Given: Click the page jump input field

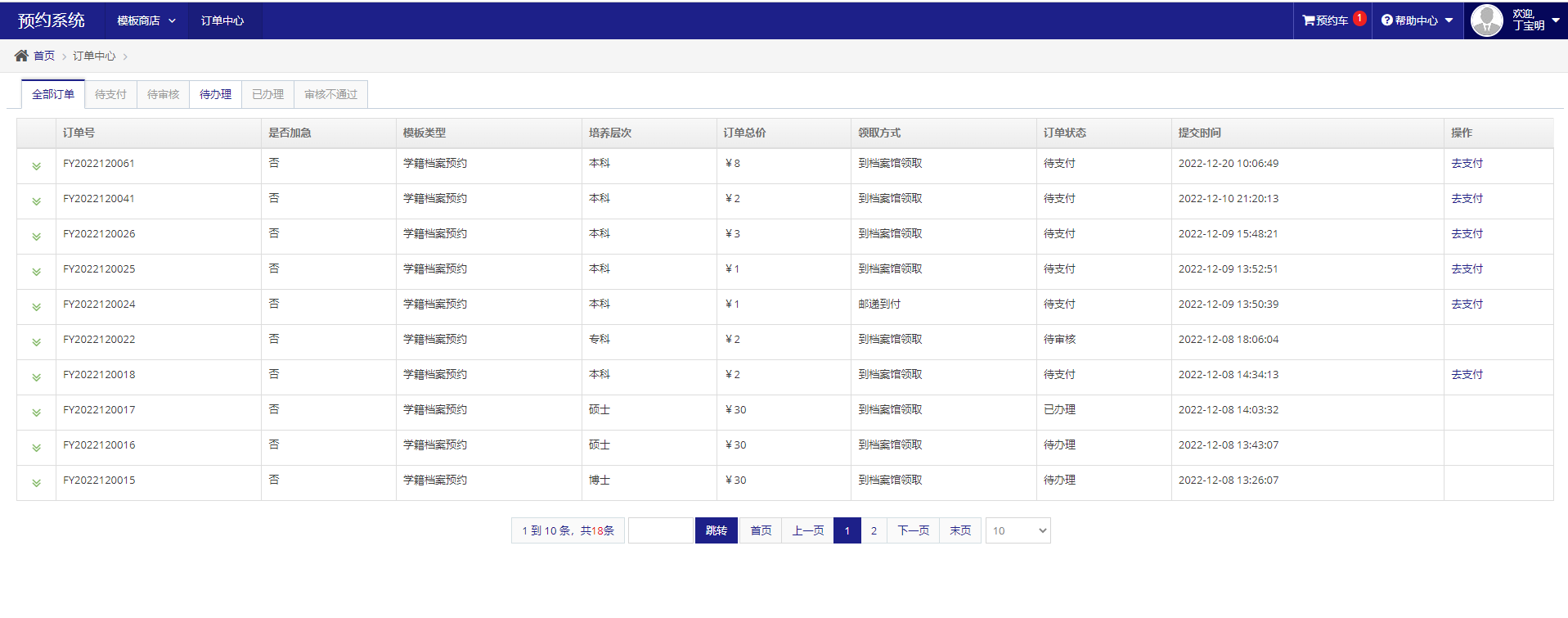Looking at the screenshot, I should [x=660, y=530].
